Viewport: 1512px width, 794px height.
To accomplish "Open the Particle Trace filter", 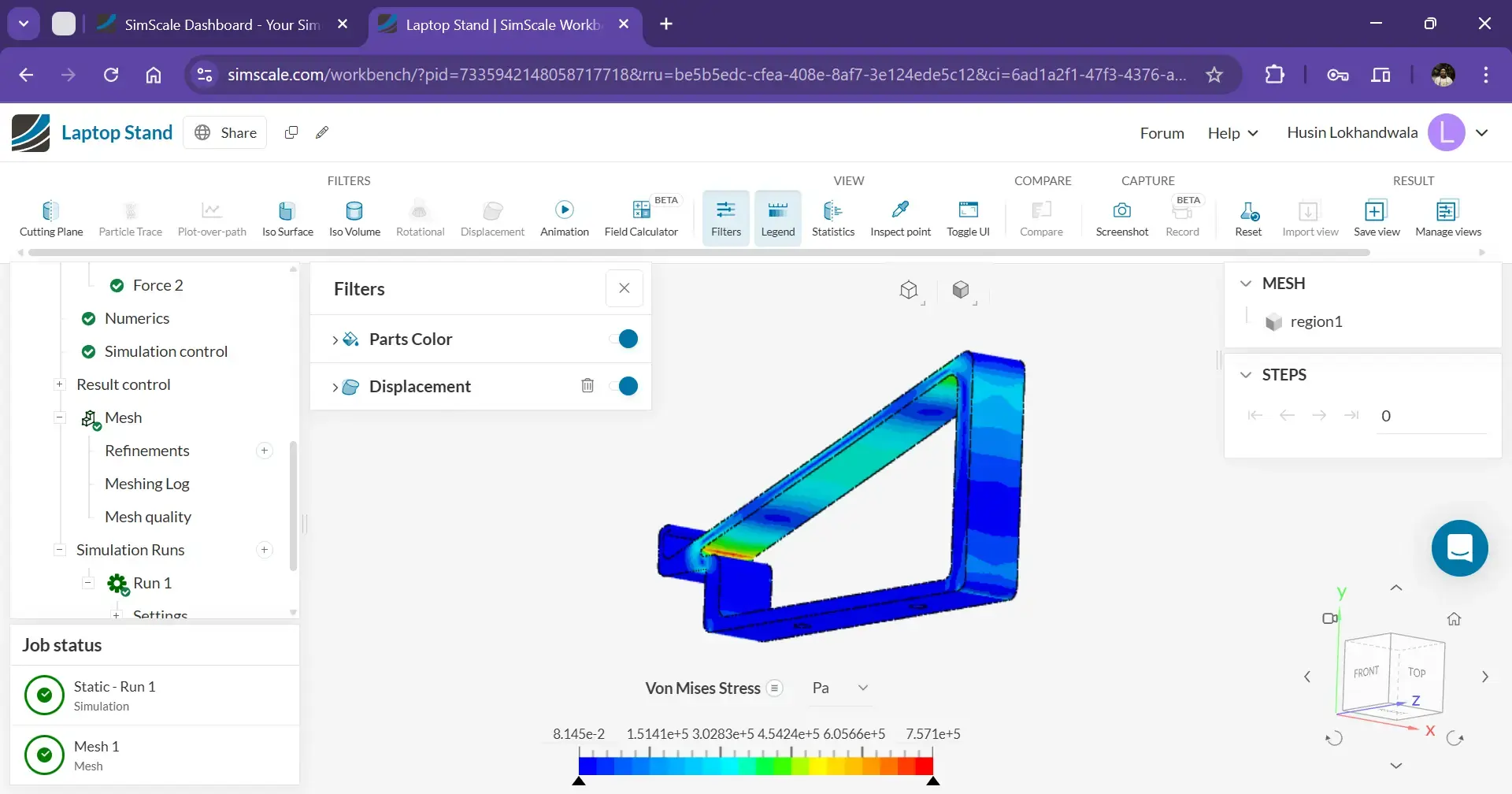I will click(130, 217).
